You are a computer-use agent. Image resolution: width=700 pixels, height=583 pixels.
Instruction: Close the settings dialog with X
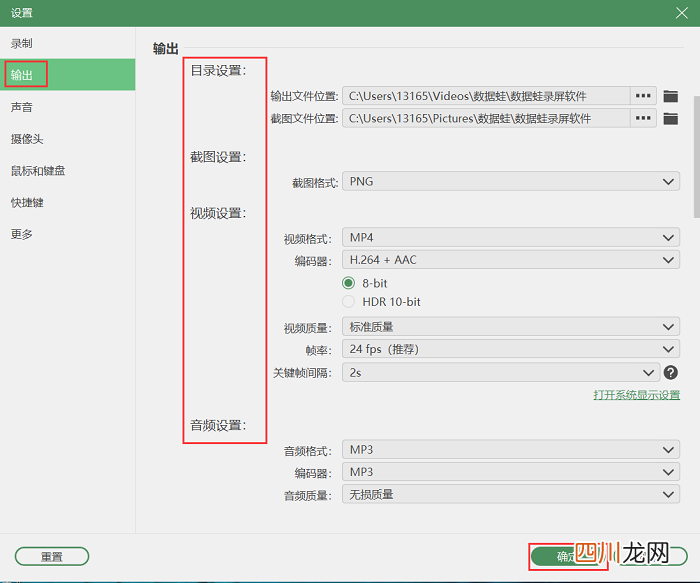[x=682, y=13]
